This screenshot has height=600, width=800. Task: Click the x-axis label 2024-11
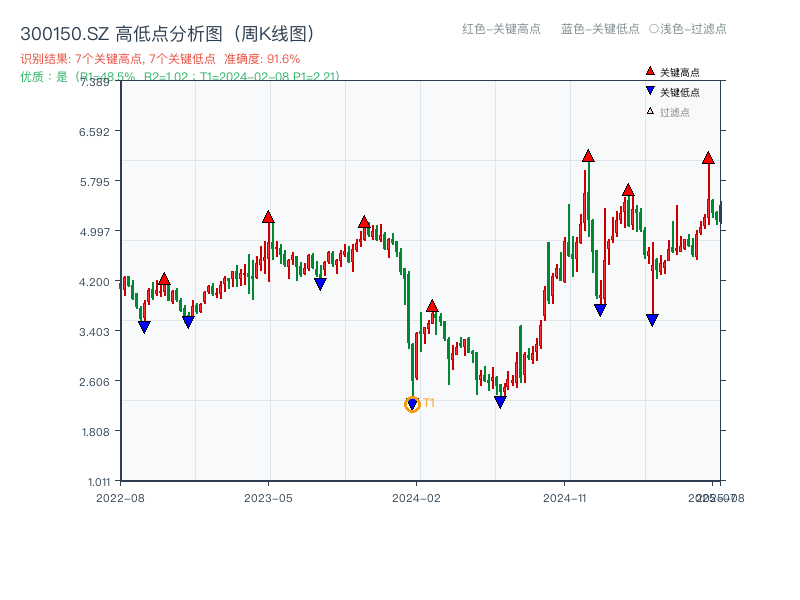(565, 498)
